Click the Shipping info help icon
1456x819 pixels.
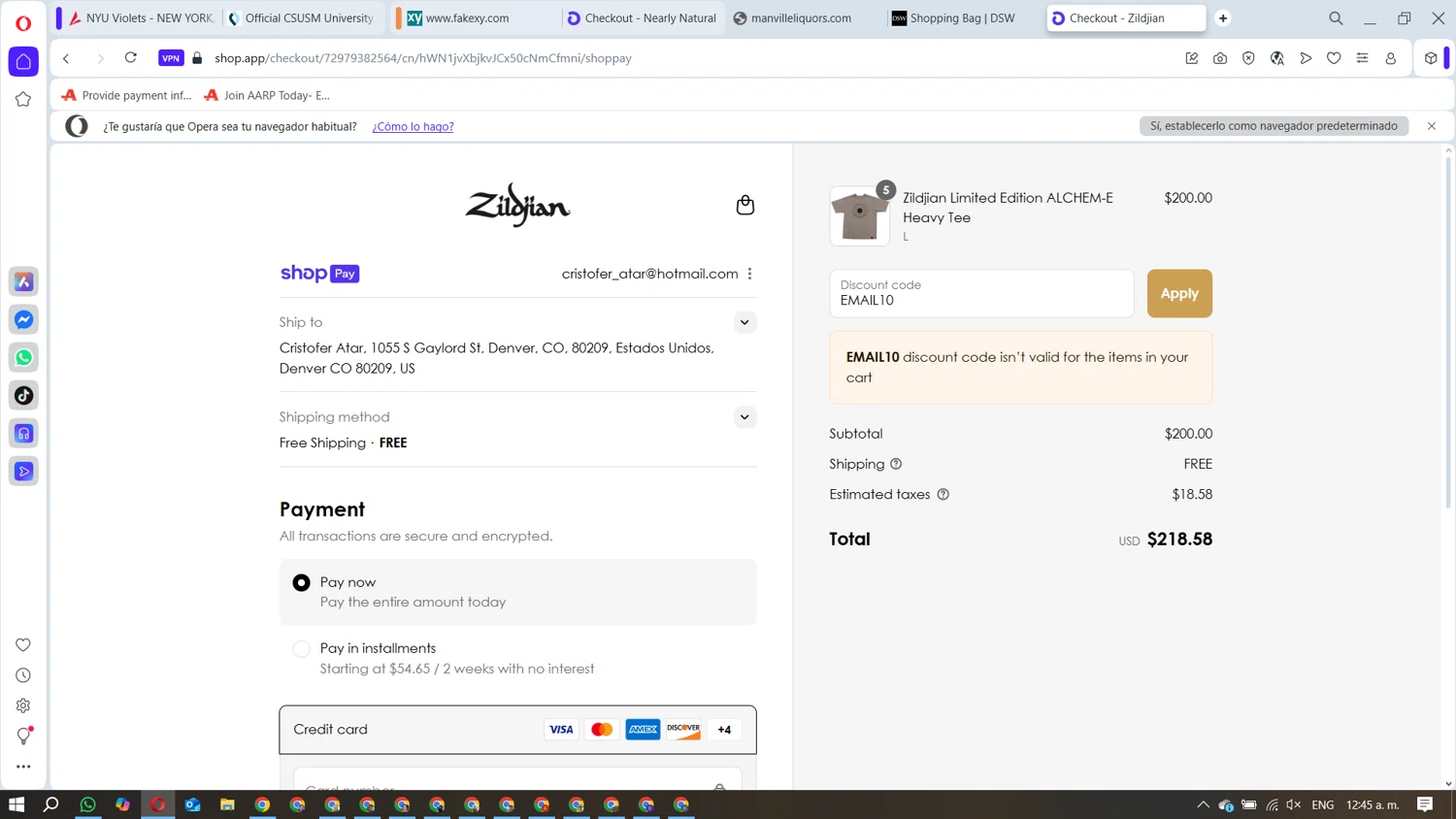point(896,464)
